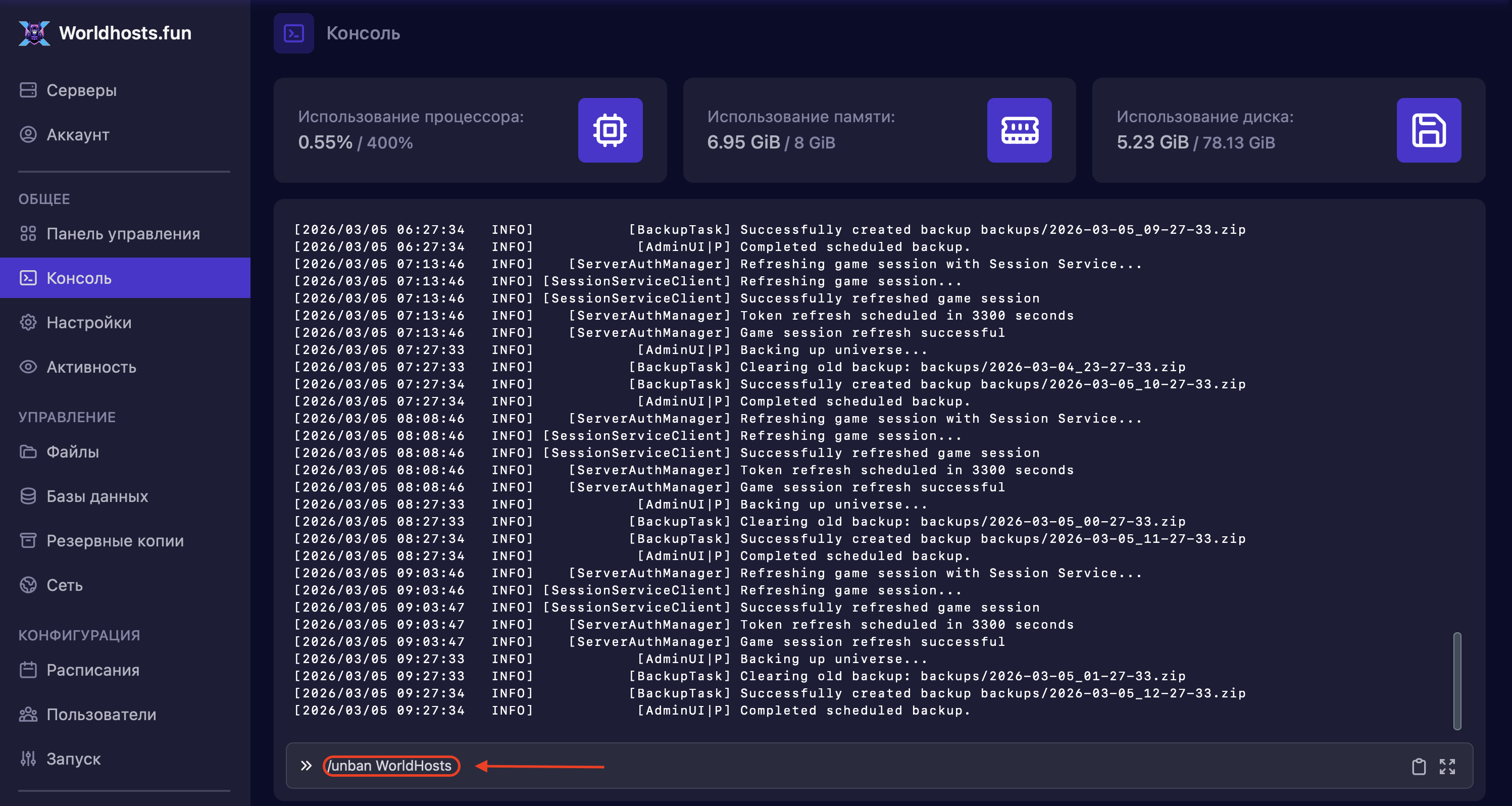Click the fullscreen expand icon in the console

(1447, 766)
